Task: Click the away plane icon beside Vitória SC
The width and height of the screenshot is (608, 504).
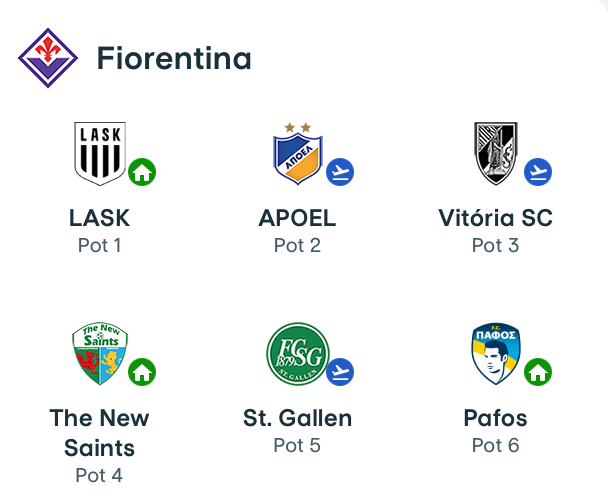Action: (538, 172)
